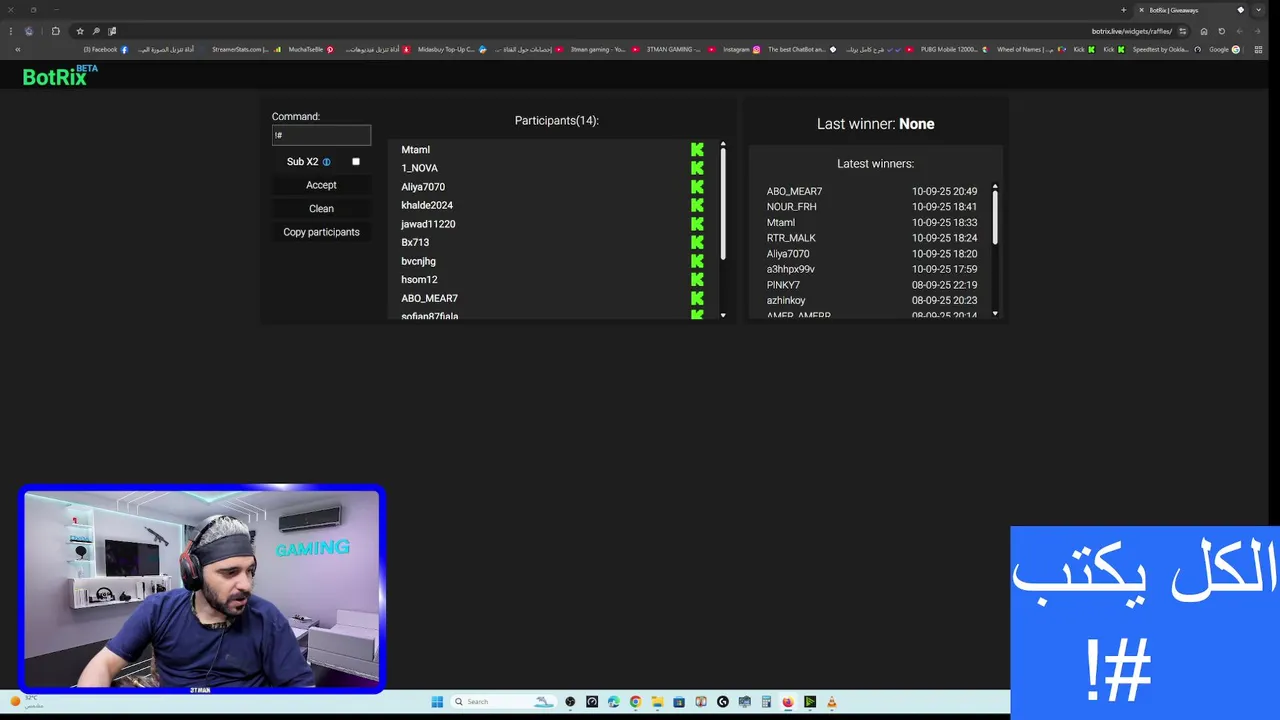Open the Google bookmark
The image size is (1280, 720).
click(1224, 49)
